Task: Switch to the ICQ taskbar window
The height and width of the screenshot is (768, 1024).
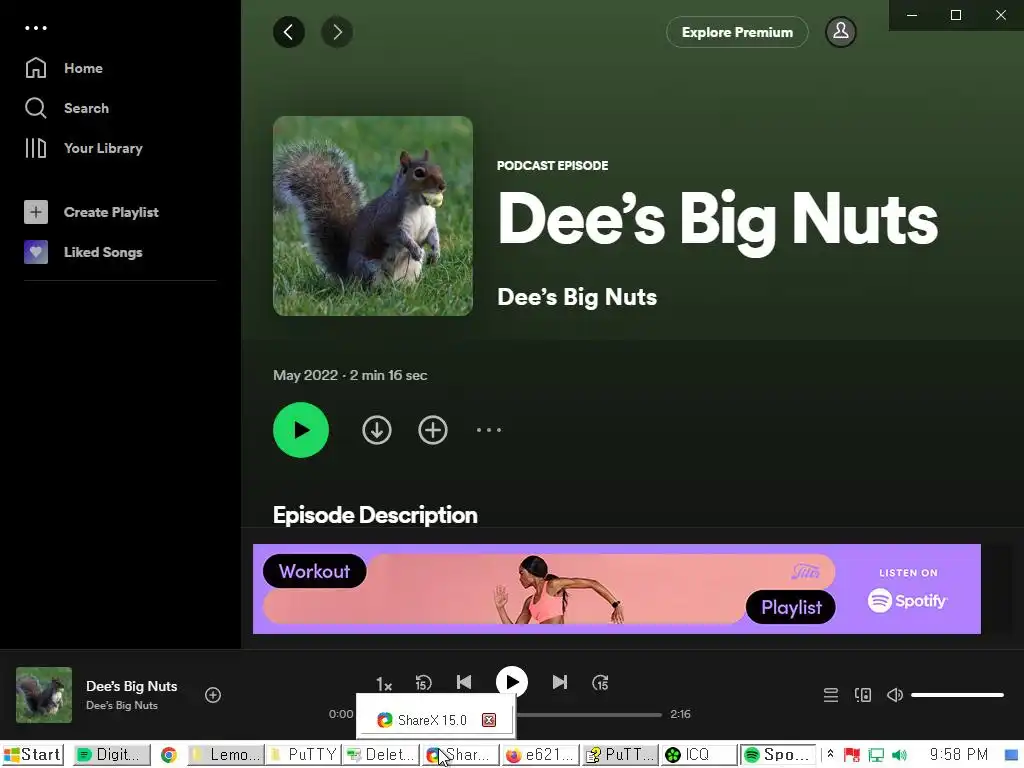Action: pos(699,755)
